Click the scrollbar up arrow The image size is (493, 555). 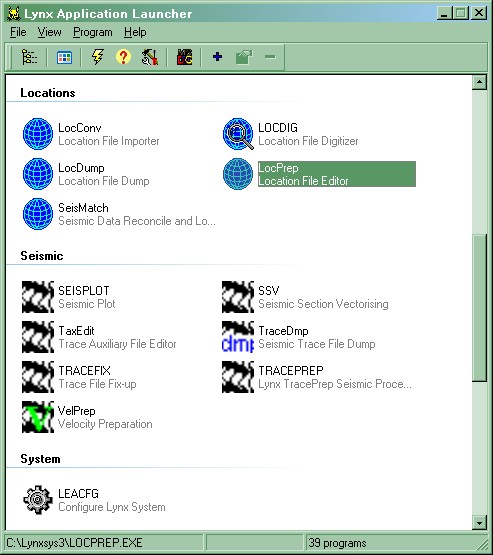[x=480, y=82]
